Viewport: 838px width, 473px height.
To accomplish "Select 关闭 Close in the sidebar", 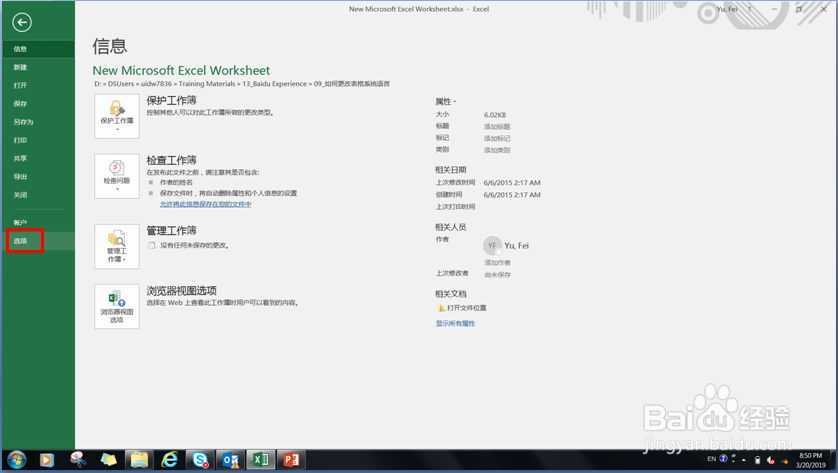I will (x=38, y=195).
